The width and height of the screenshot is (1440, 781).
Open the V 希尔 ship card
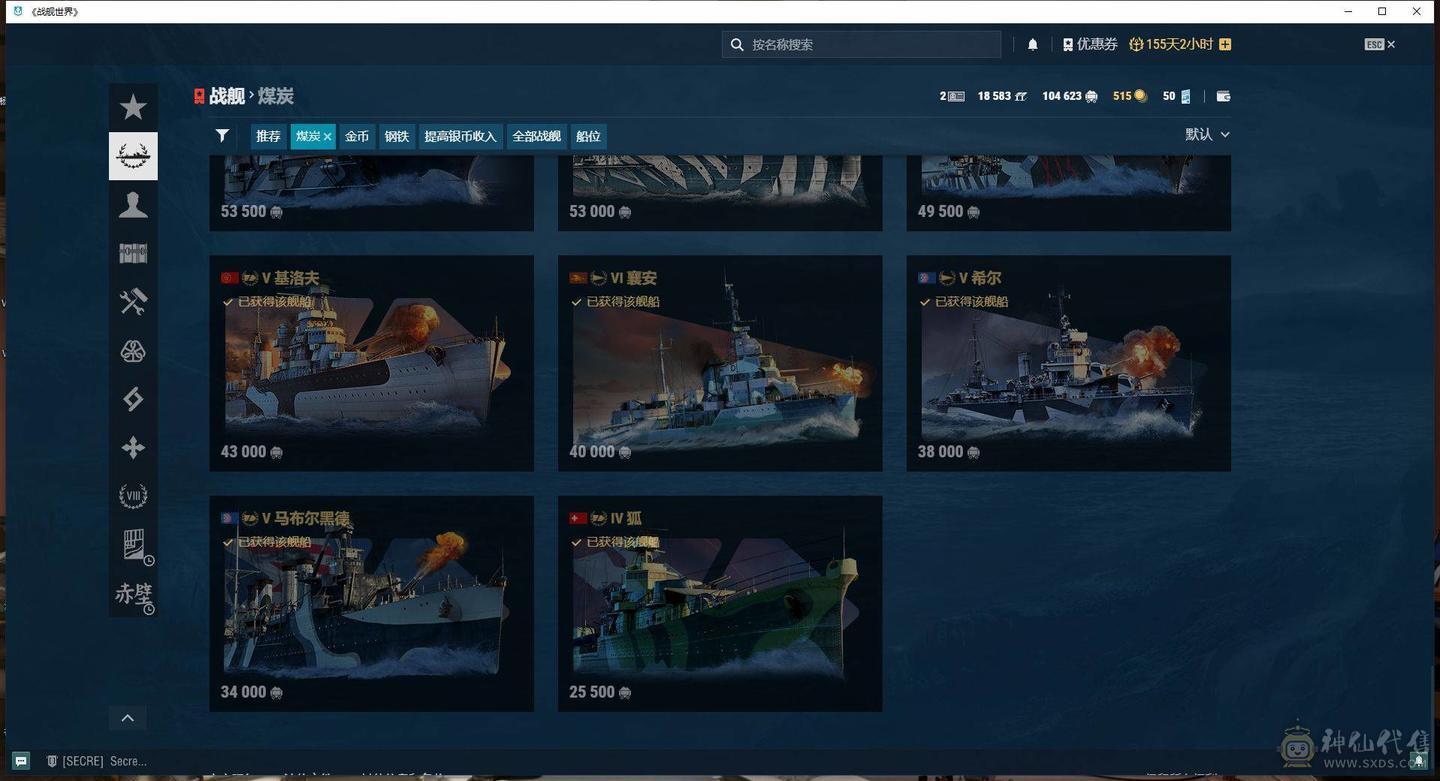[1068, 363]
